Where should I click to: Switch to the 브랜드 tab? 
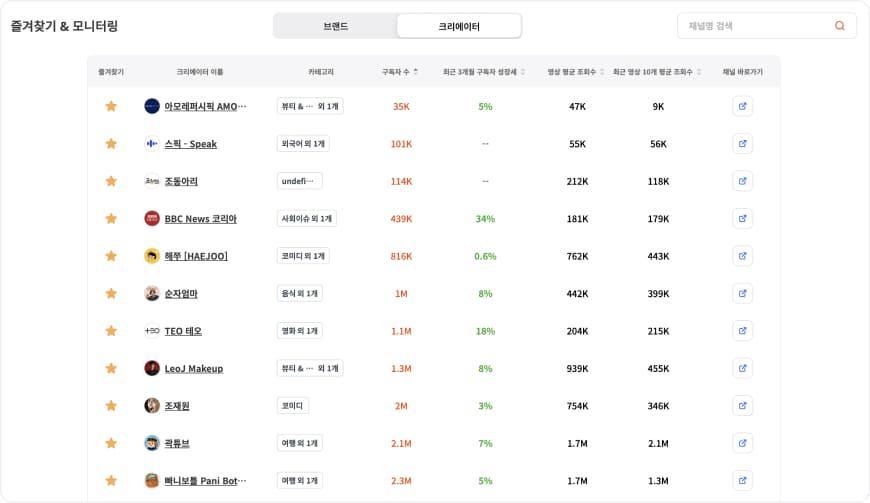335,26
